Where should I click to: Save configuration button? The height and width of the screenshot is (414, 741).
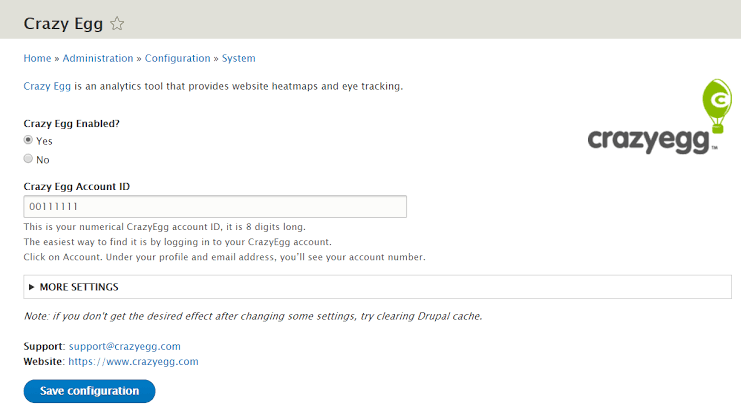(89, 391)
